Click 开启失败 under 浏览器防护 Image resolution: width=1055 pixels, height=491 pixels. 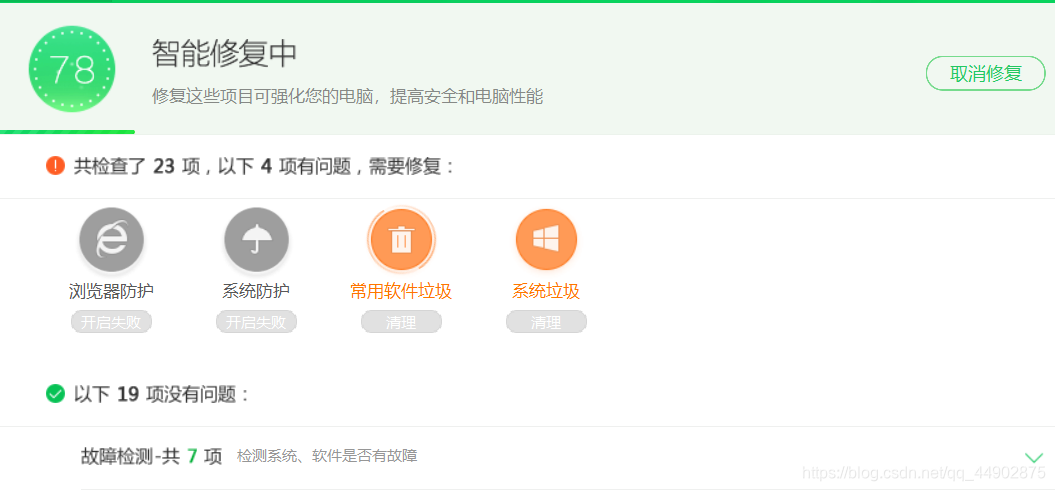click(x=112, y=322)
